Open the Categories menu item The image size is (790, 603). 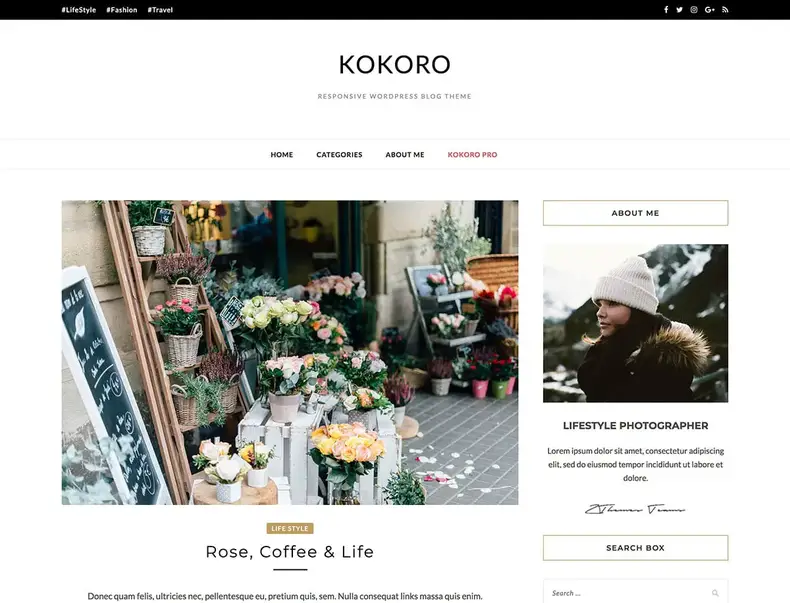[339, 155]
